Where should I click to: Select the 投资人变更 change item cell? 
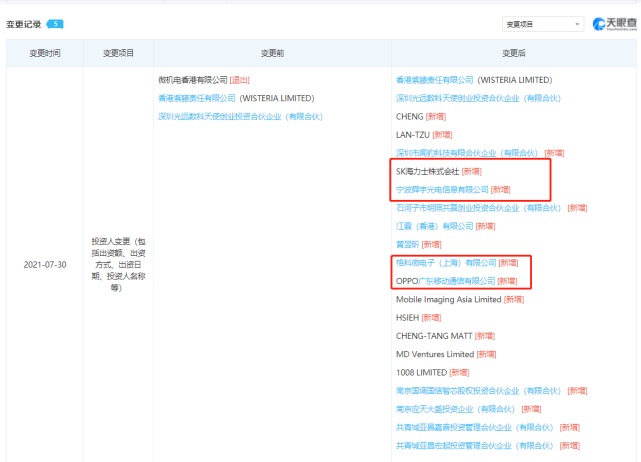click(x=118, y=265)
